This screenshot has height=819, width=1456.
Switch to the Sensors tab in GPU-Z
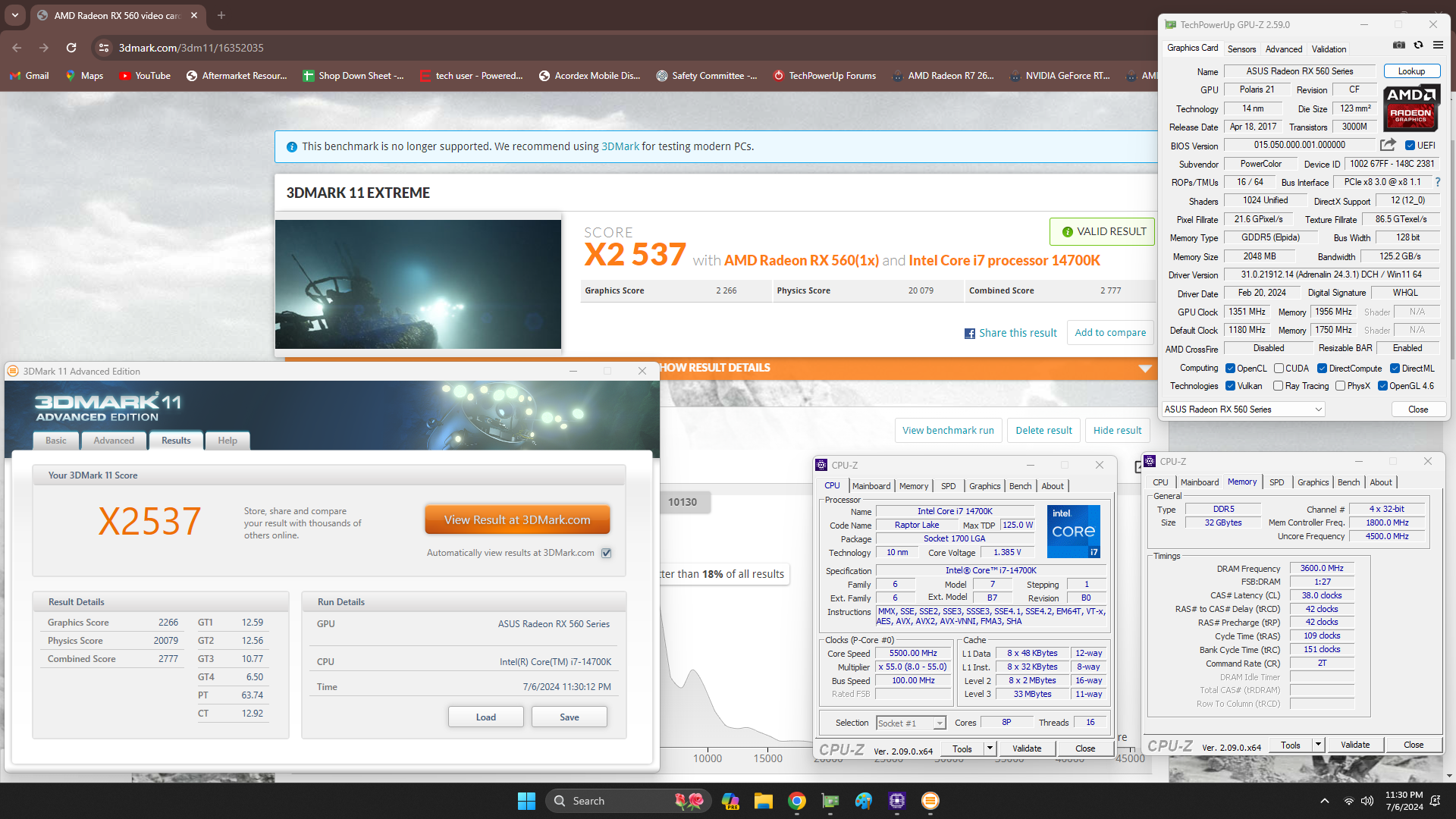coord(1241,49)
